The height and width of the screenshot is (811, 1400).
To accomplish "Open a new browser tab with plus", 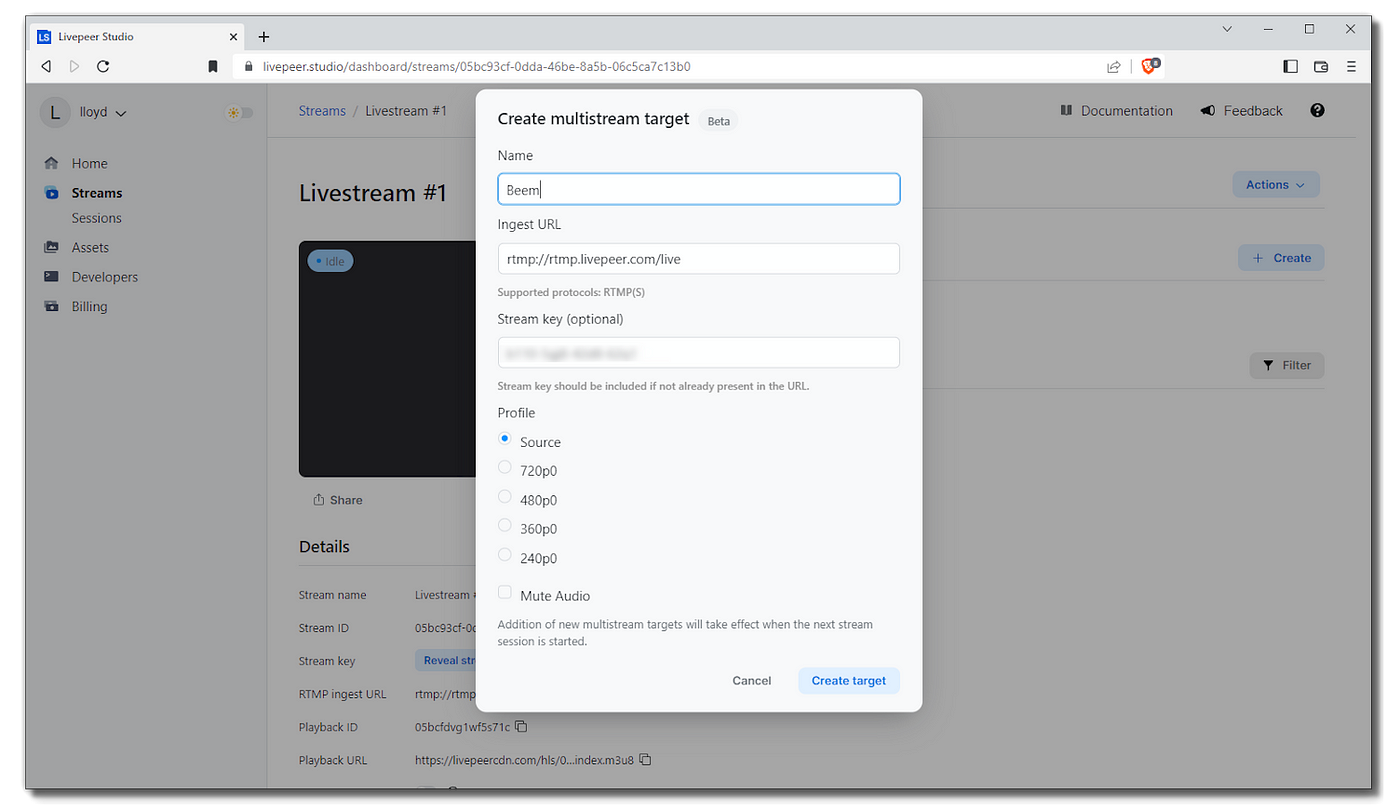I will coord(264,37).
